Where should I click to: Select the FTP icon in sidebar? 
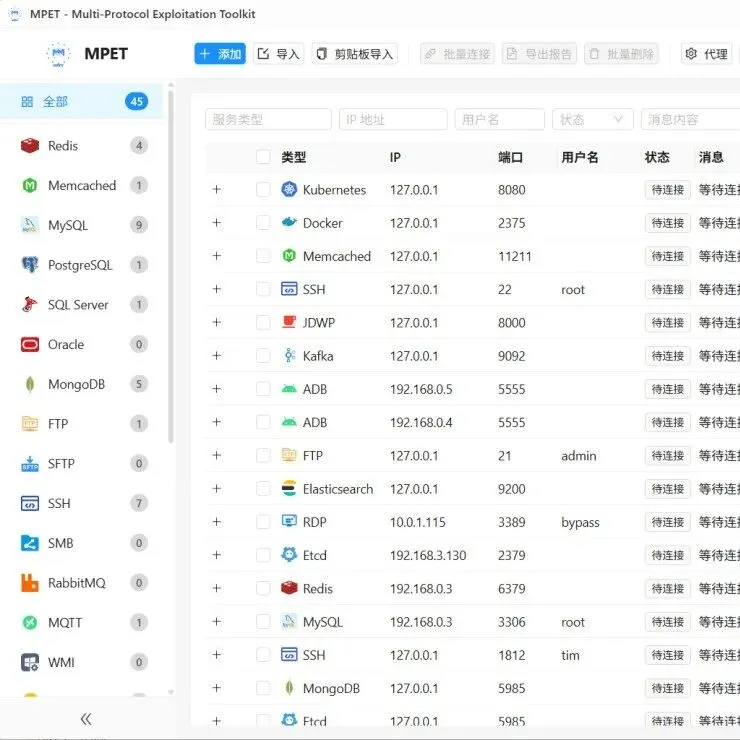[x=30, y=424]
